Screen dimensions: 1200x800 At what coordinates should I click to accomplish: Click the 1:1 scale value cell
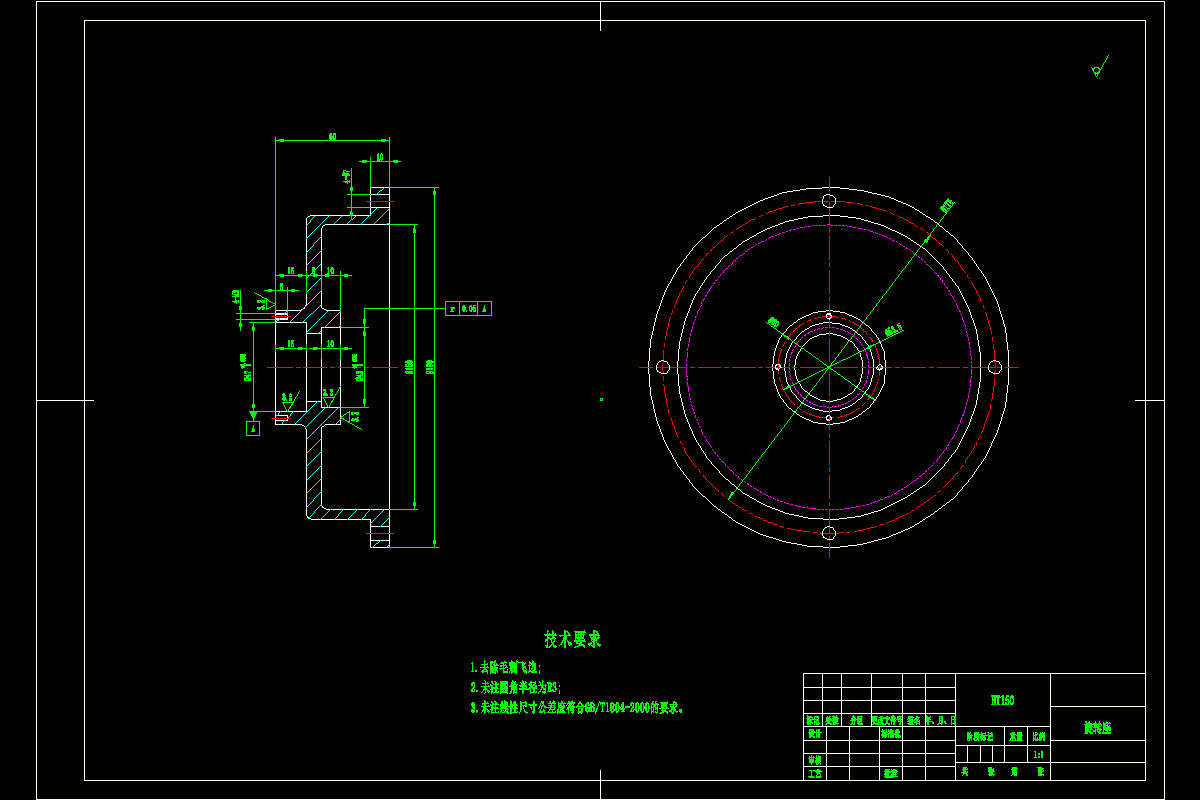(1039, 755)
